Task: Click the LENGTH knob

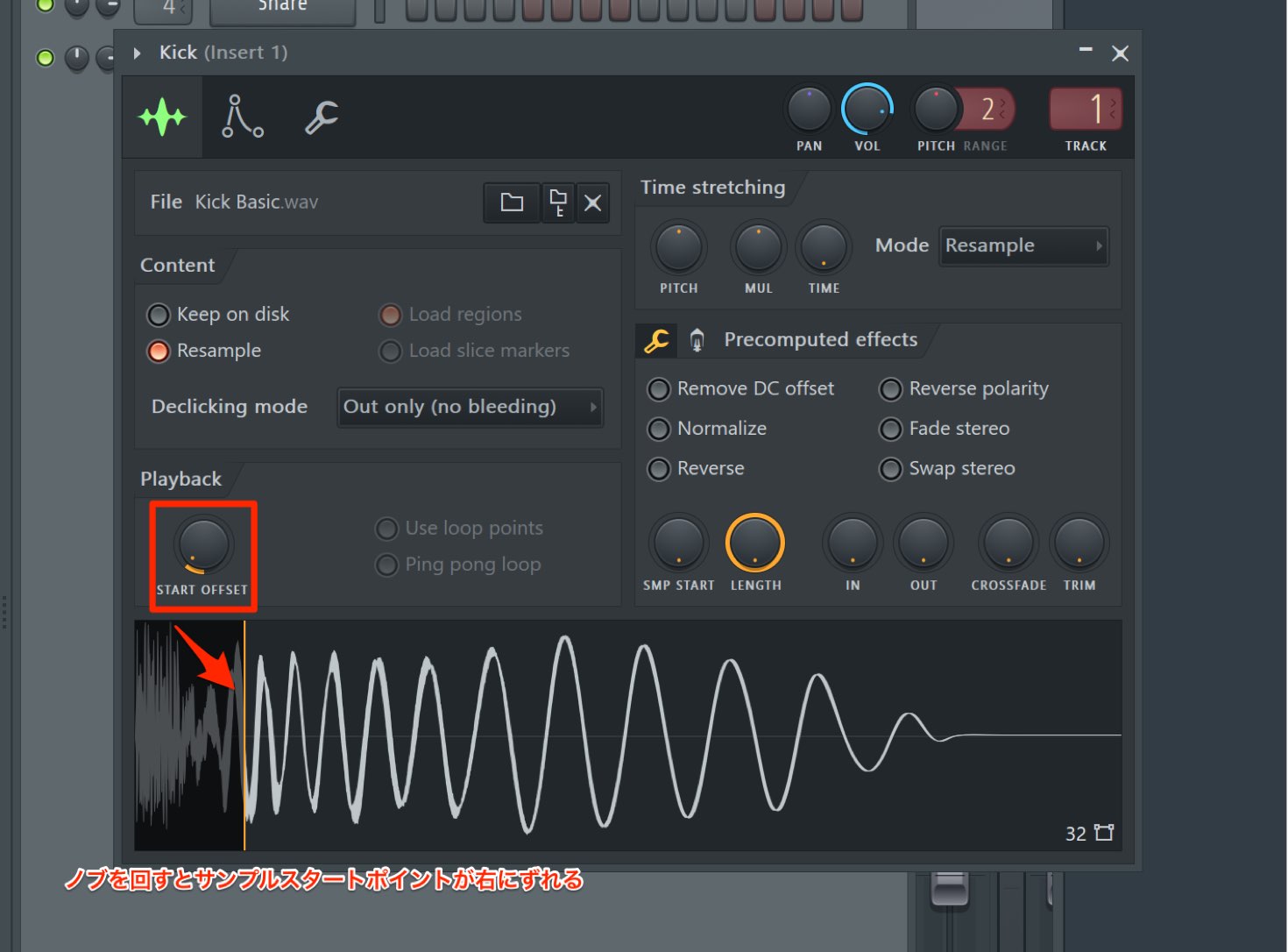Action: pyautogui.click(x=755, y=543)
